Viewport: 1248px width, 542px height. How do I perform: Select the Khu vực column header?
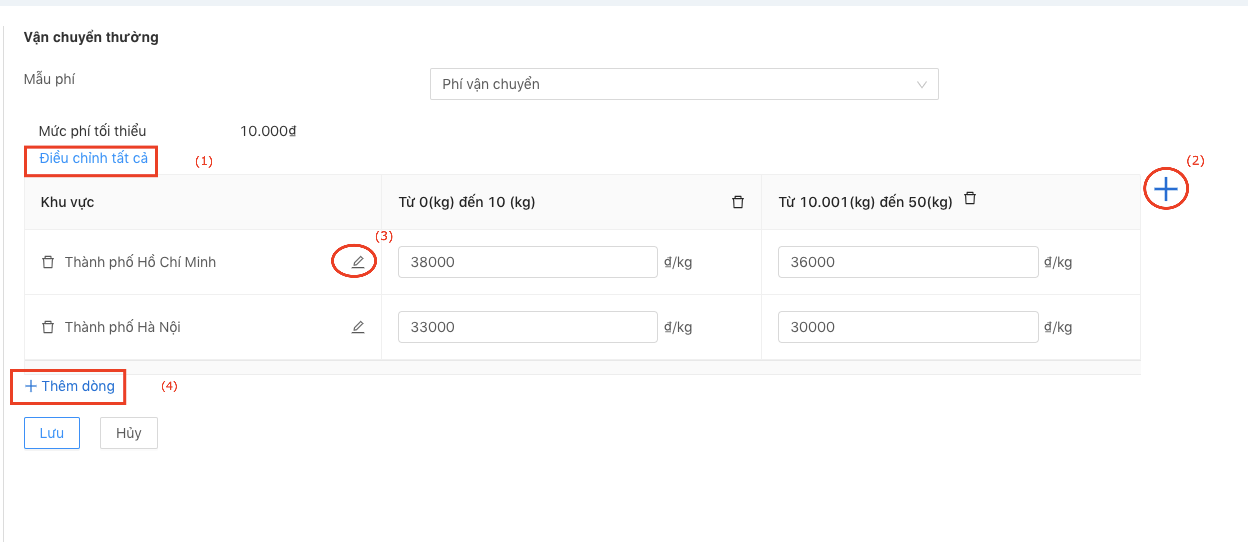(67, 202)
